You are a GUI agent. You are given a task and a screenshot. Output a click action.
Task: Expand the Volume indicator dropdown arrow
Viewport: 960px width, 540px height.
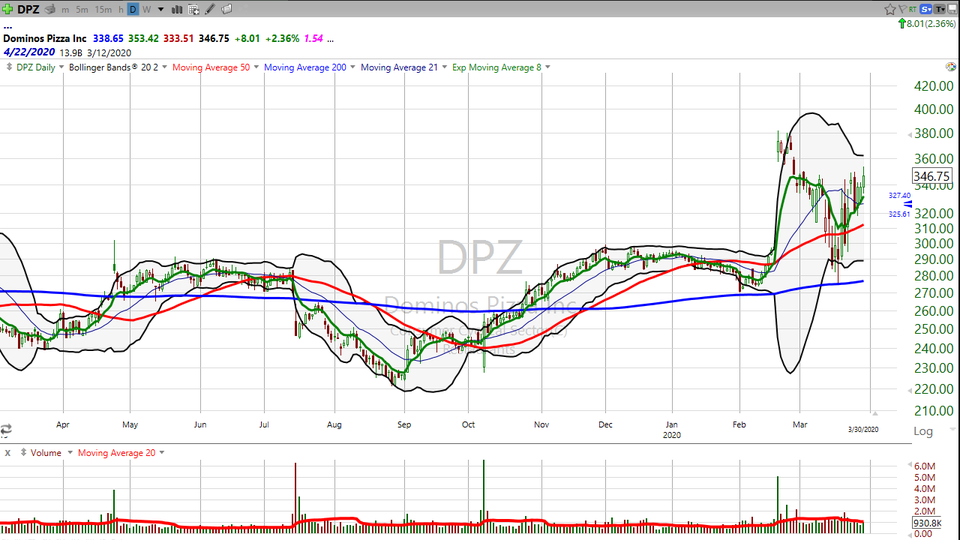click(x=70, y=453)
